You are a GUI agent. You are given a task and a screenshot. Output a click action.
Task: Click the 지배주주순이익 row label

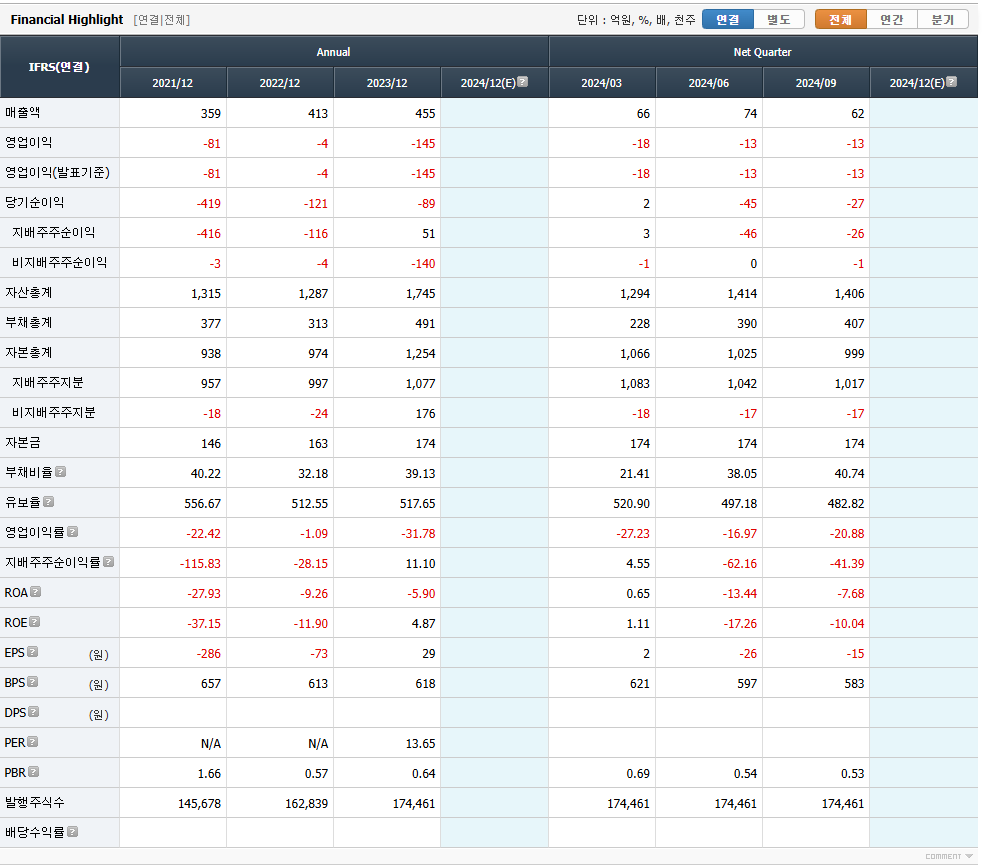(x=54, y=233)
